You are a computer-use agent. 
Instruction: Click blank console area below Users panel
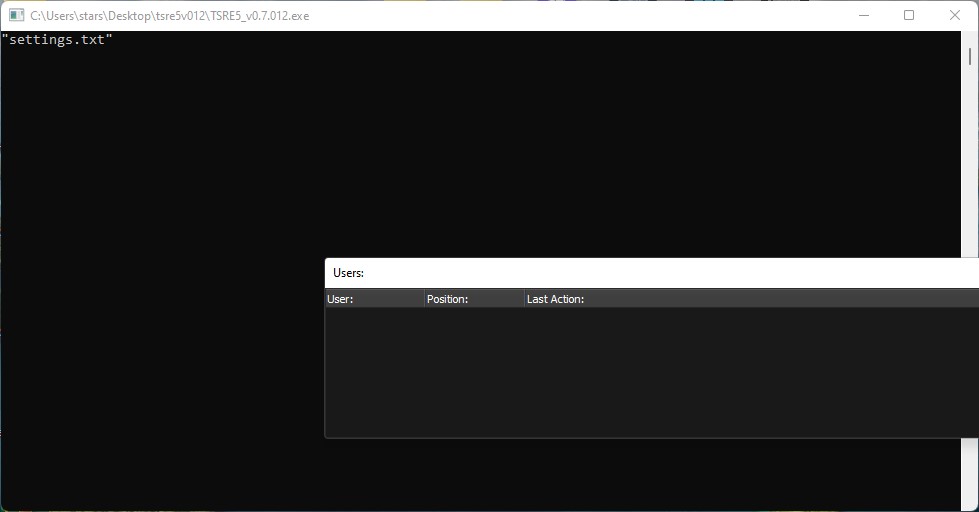(x=650, y=475)
